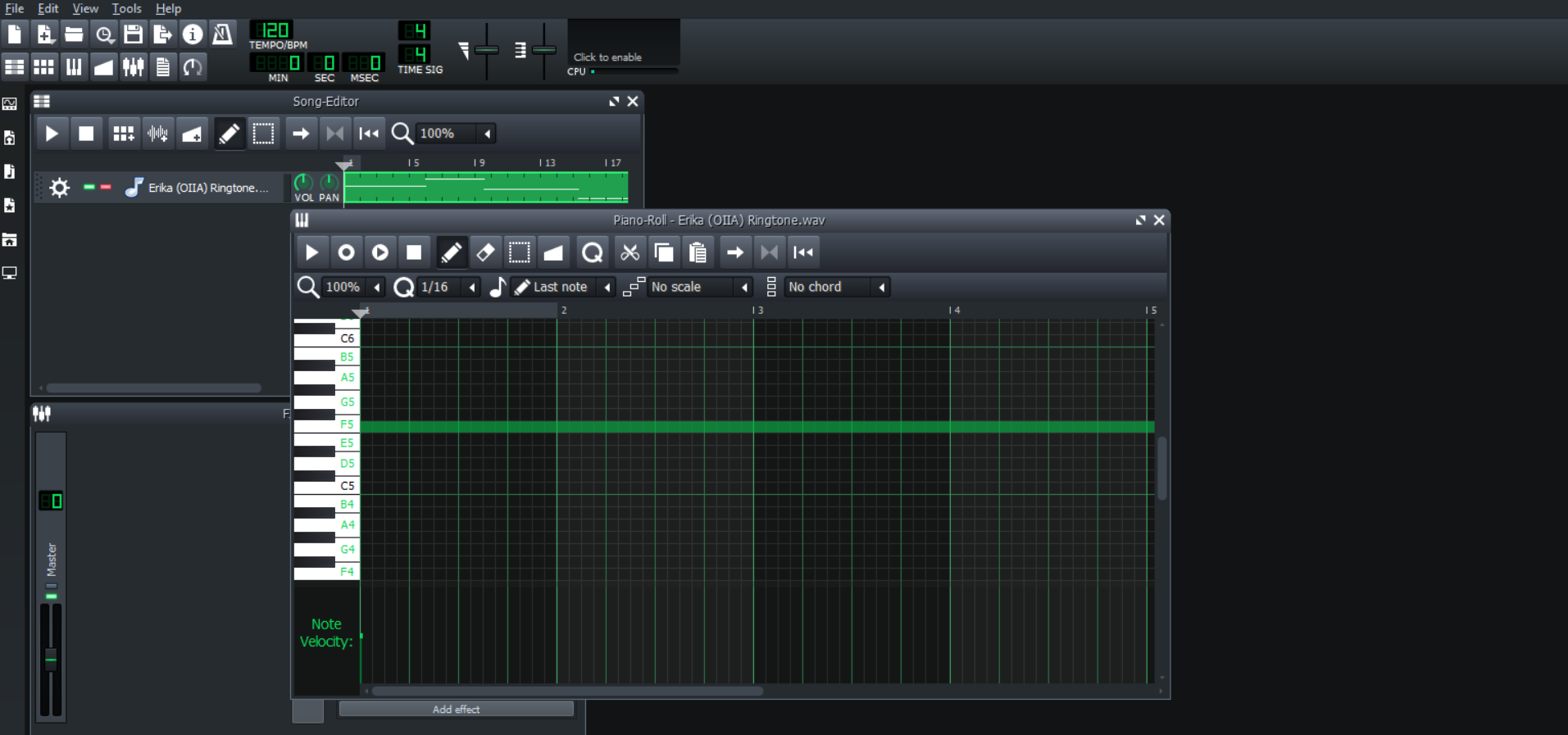The width and height of the screenshot is (1568, 735).
Task: Toggle the red solo button on Erika track
Action: pyautogui.click(x=106, y=188)
